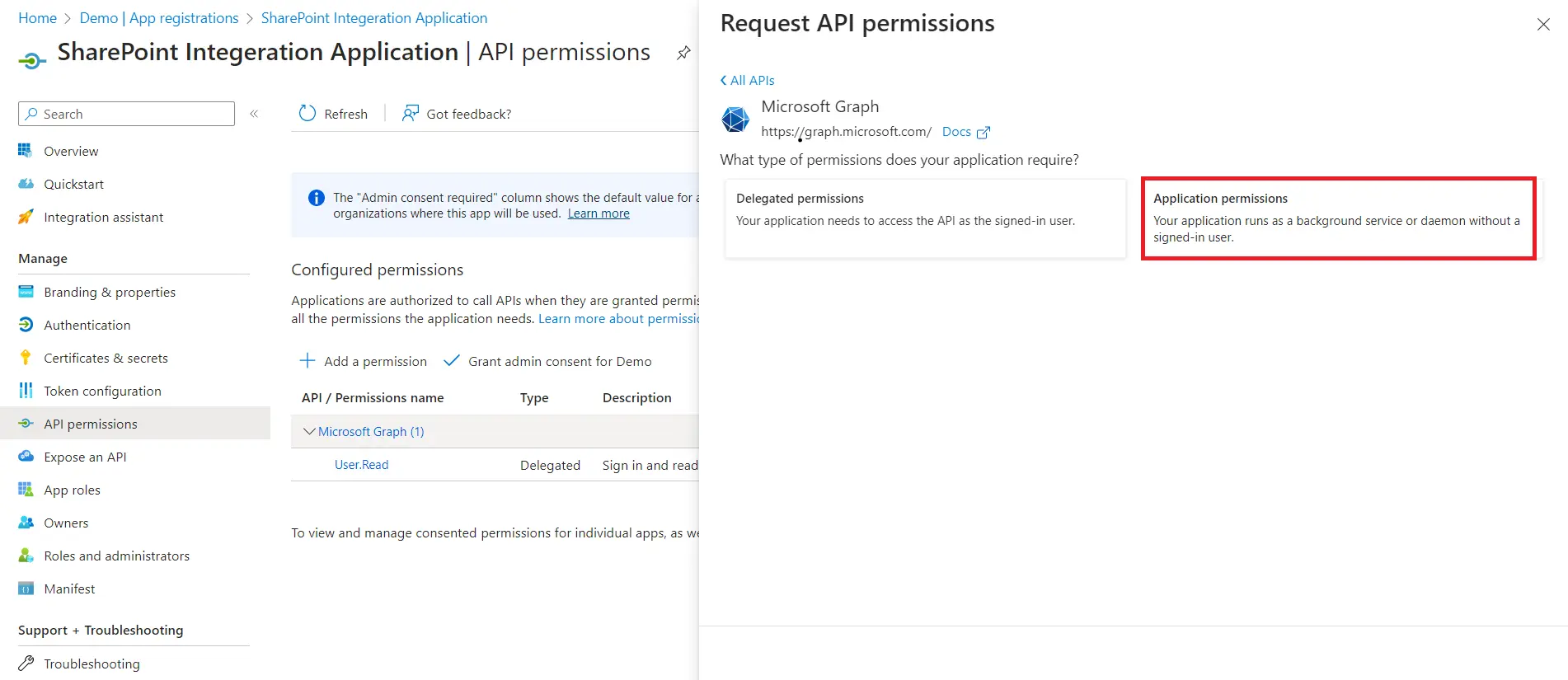
Task: Click Learn more about permissions link
Action: tap(618, 319)
